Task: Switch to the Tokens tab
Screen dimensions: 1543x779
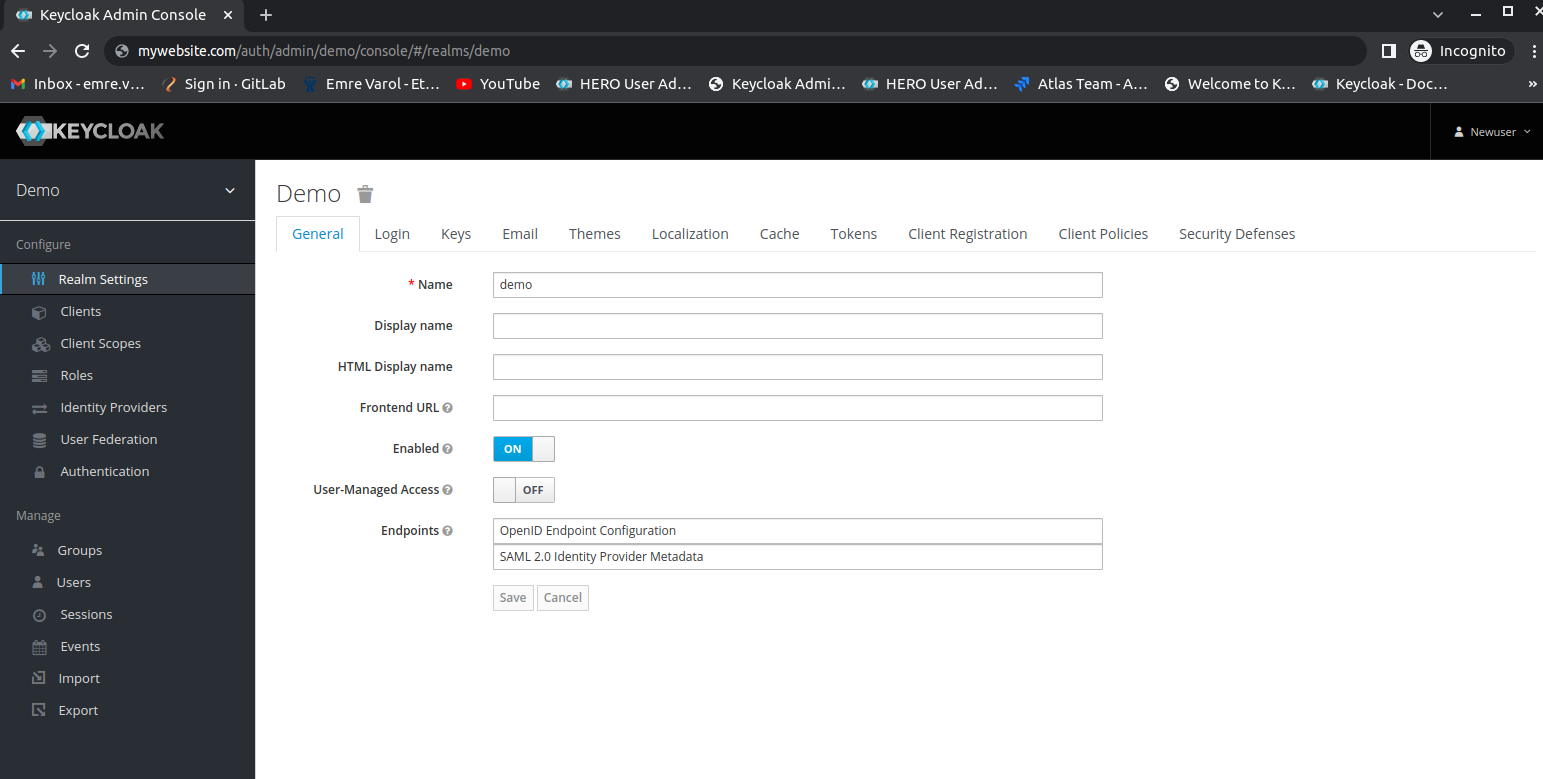Action: click(x=853, y=233)
